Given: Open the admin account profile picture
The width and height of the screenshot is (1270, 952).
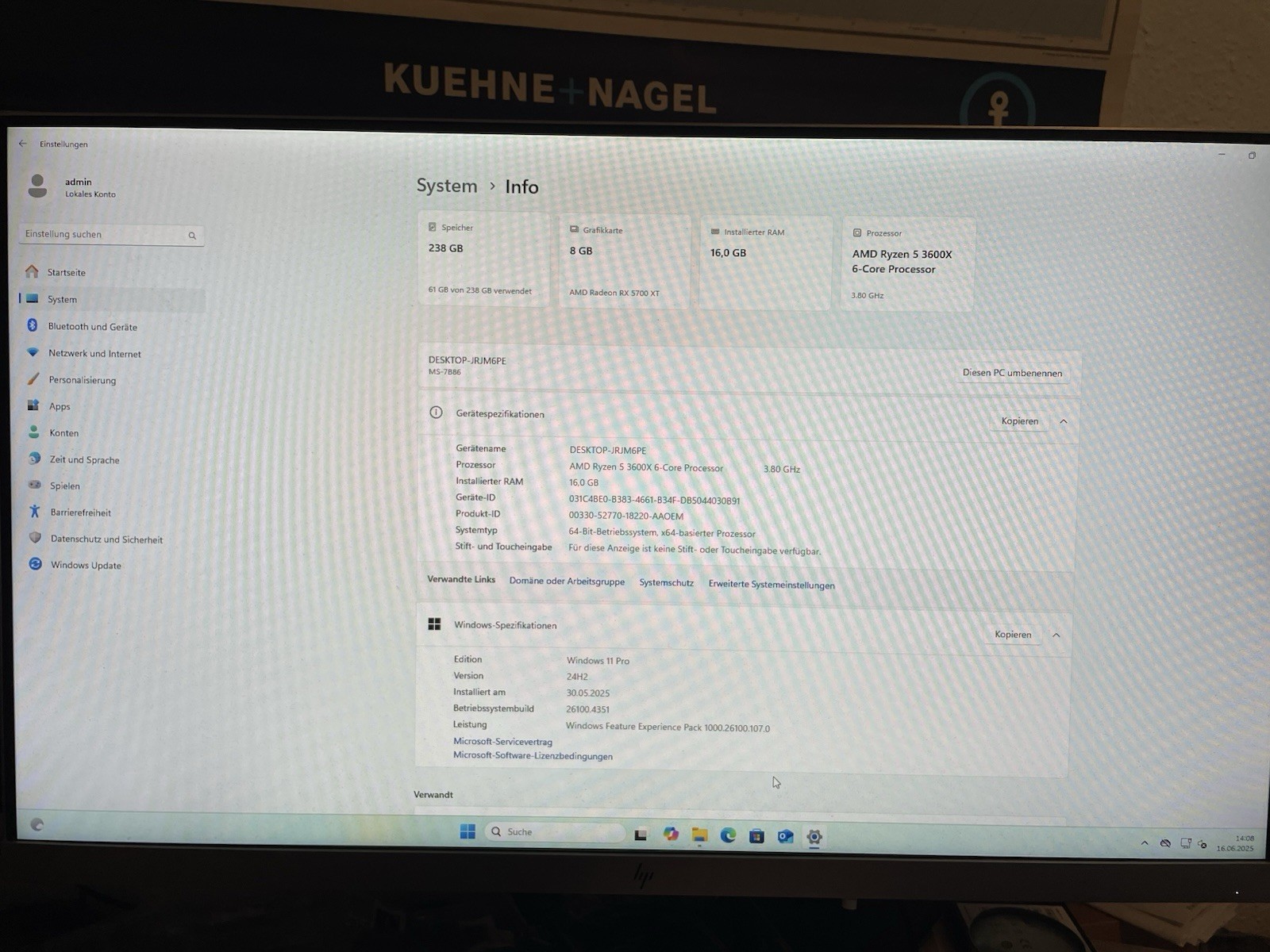Looking at the screenshot, I should coord(37,186).
